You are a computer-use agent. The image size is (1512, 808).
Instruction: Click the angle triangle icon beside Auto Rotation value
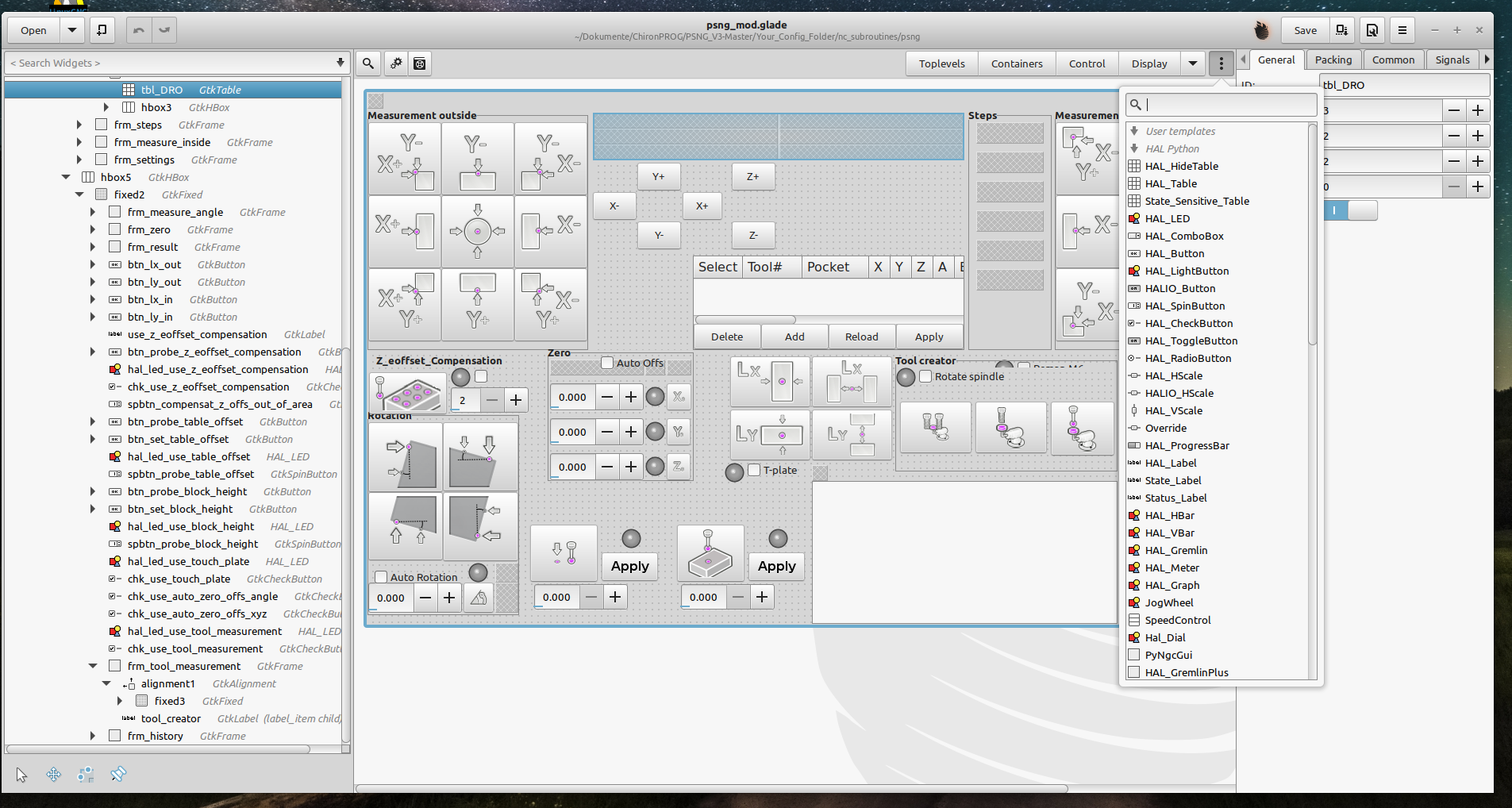pyautogui.click(x=479, y=598)
